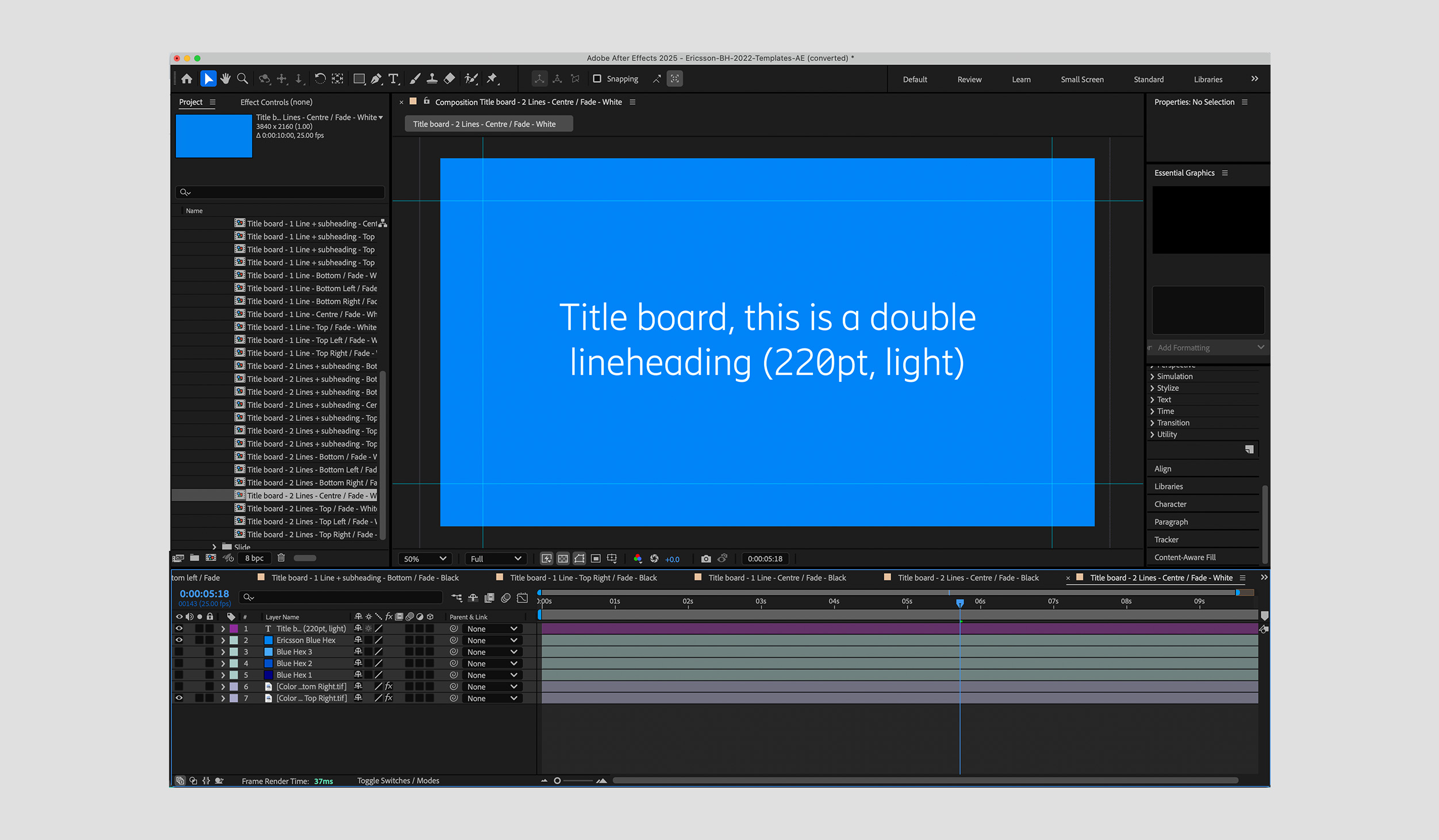
Task: Click the Fast Previews icon
Action: click(x=546, y=559)
